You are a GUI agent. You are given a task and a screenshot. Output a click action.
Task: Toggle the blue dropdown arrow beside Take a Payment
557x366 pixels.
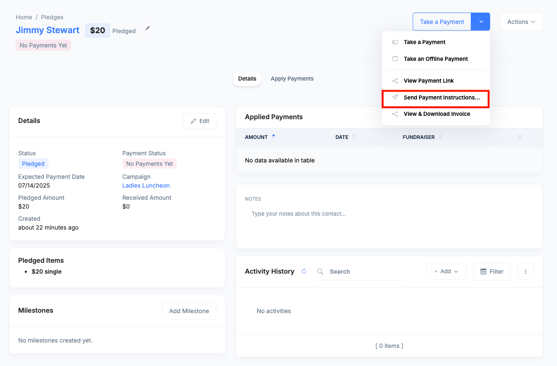(481, 22)
